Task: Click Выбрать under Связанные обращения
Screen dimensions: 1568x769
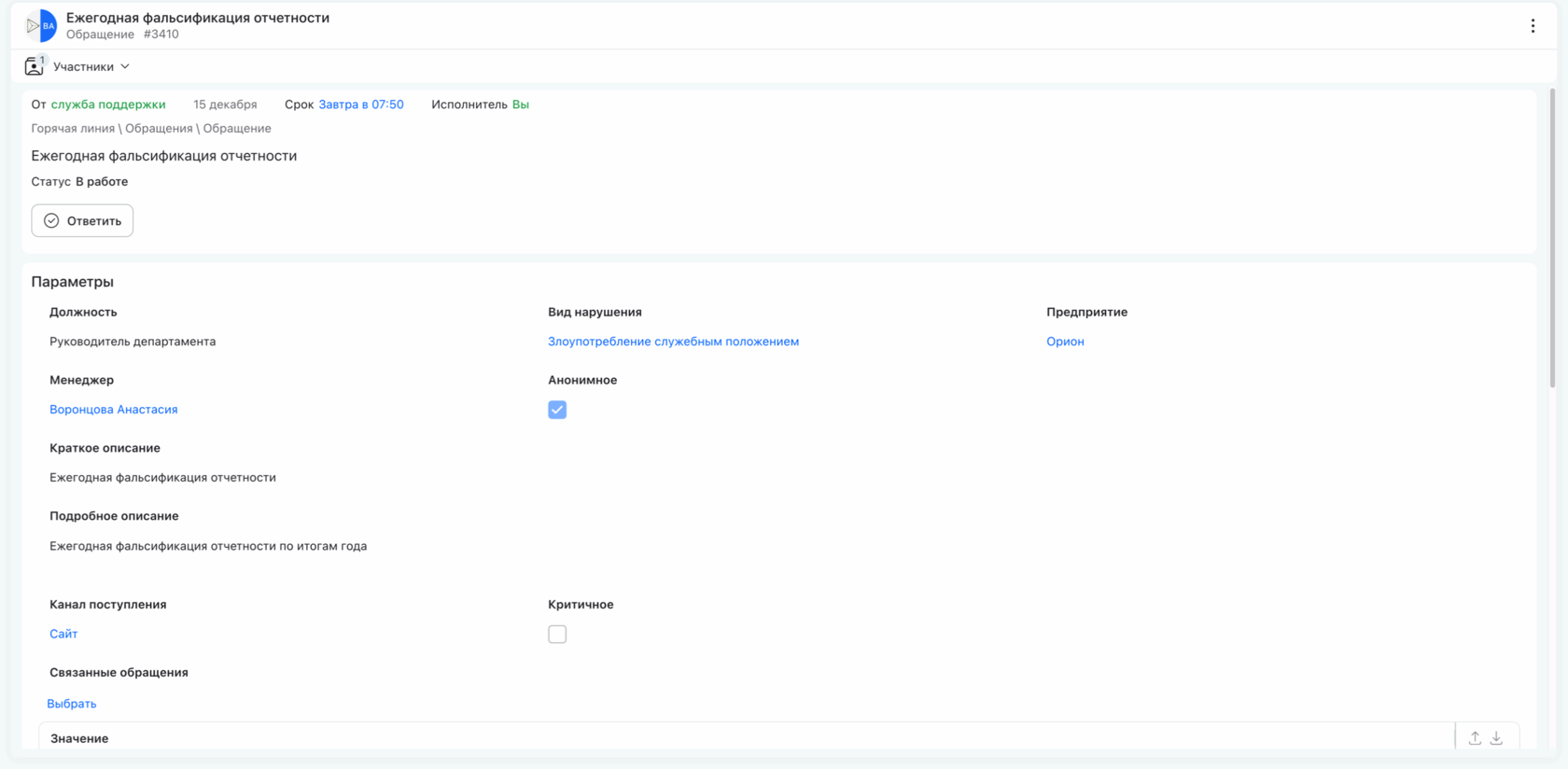Action: coord(72,704)
